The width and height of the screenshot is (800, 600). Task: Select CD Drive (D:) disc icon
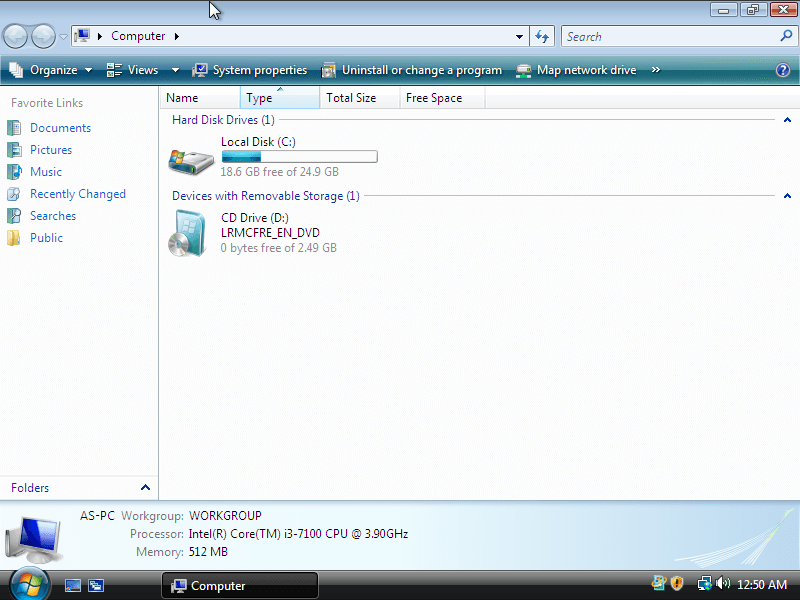coord(187,233)
